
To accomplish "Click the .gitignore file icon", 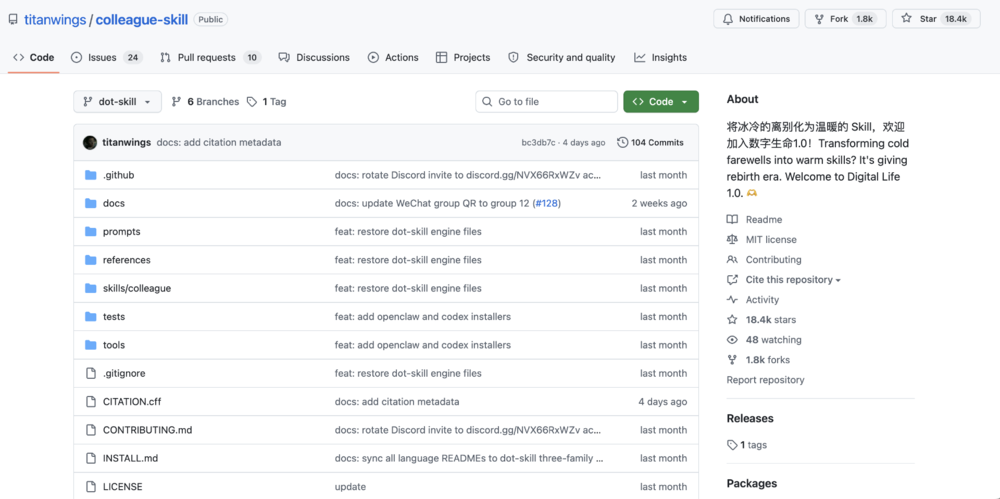I will [x=91, y=373].
